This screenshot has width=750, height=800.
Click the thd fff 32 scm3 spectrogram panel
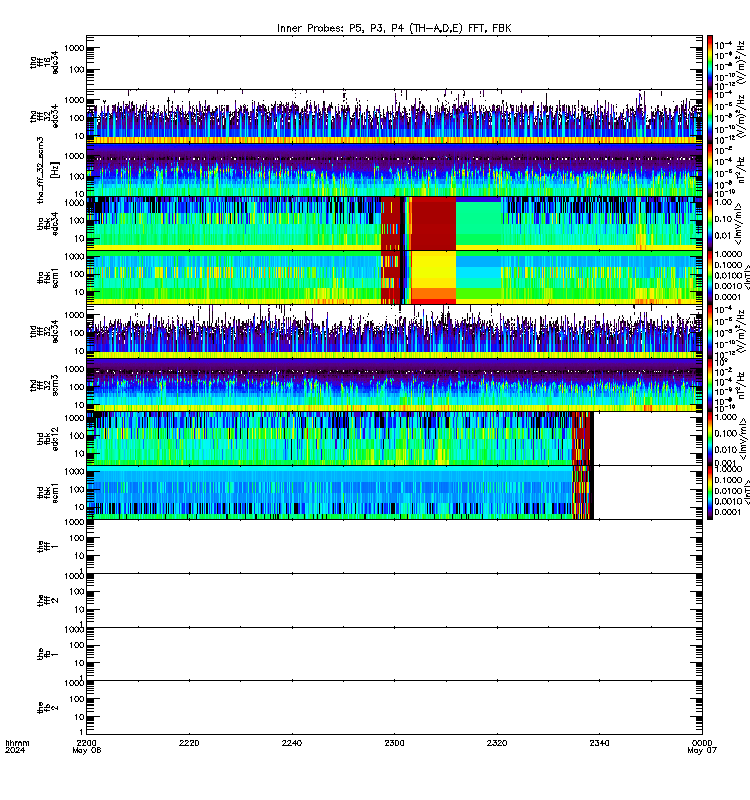point(394,385)
